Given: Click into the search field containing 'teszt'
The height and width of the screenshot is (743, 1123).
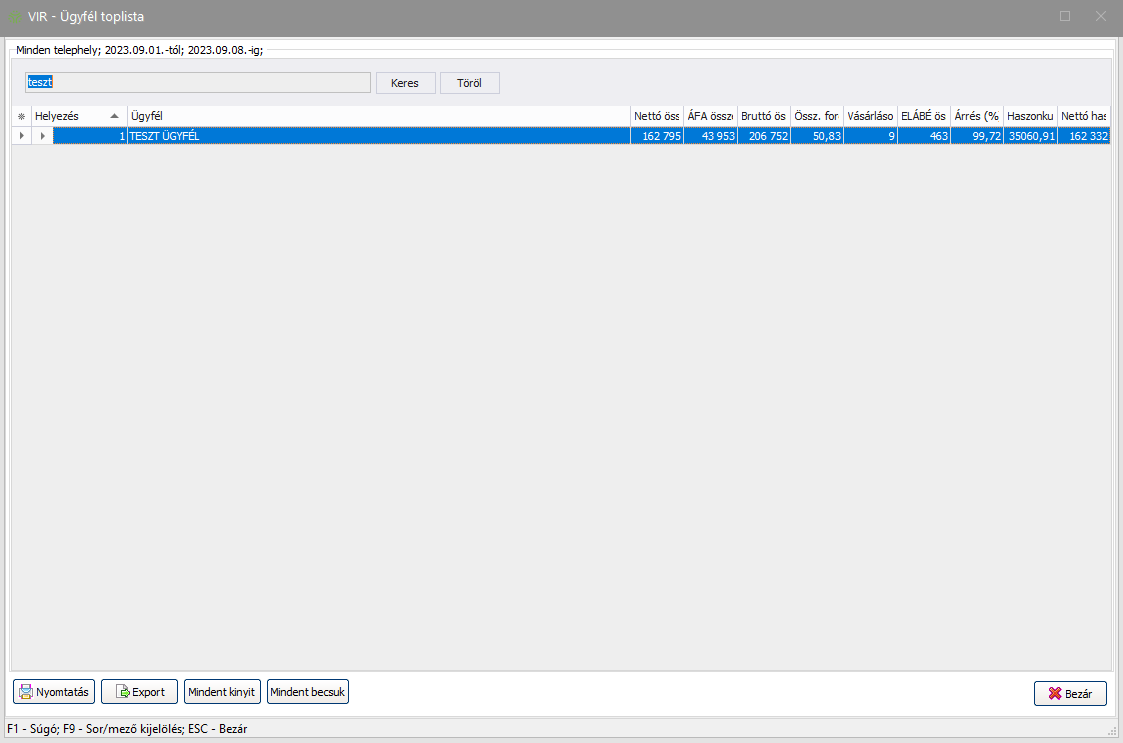Looking at the screenshot, I should click(x=198, y=83).
